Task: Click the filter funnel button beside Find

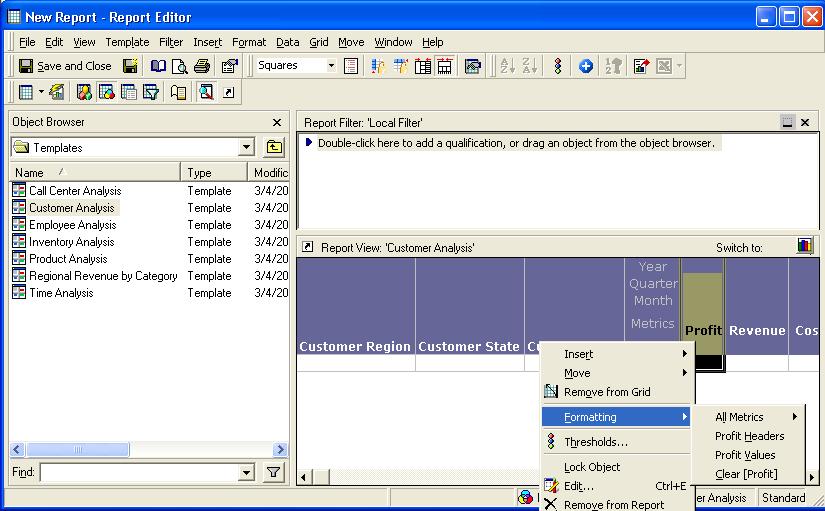Action: (x=274, y=472)
